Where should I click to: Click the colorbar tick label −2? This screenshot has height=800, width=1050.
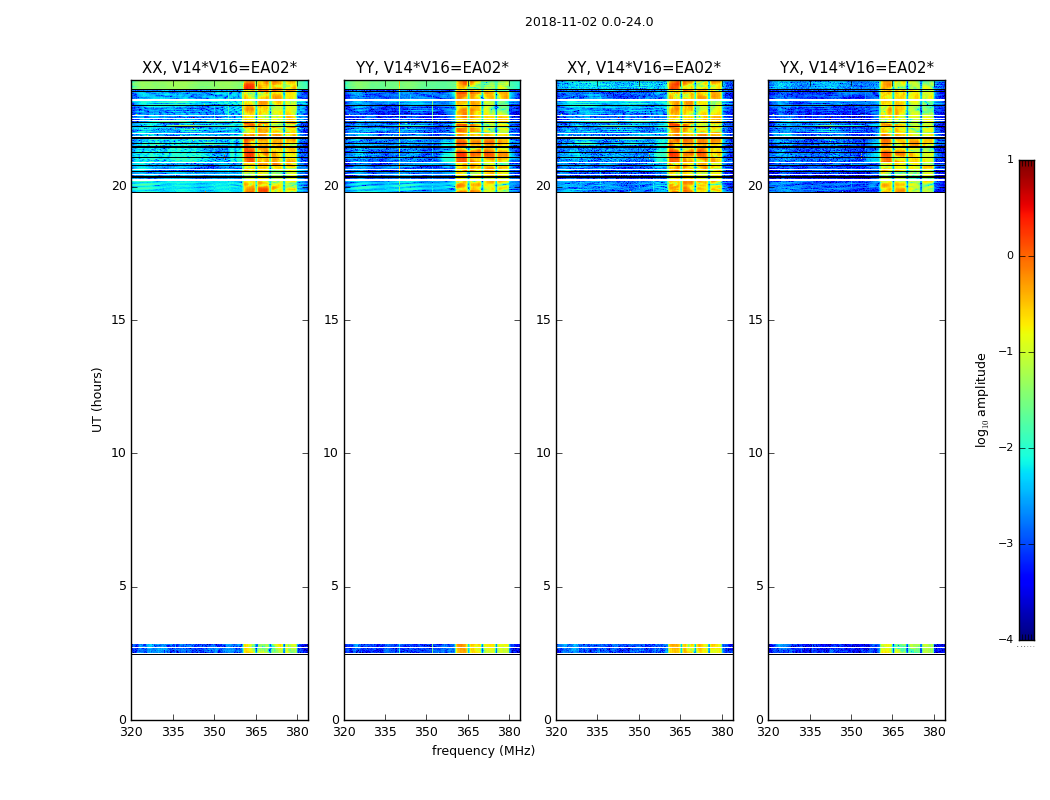(1009, 448)
